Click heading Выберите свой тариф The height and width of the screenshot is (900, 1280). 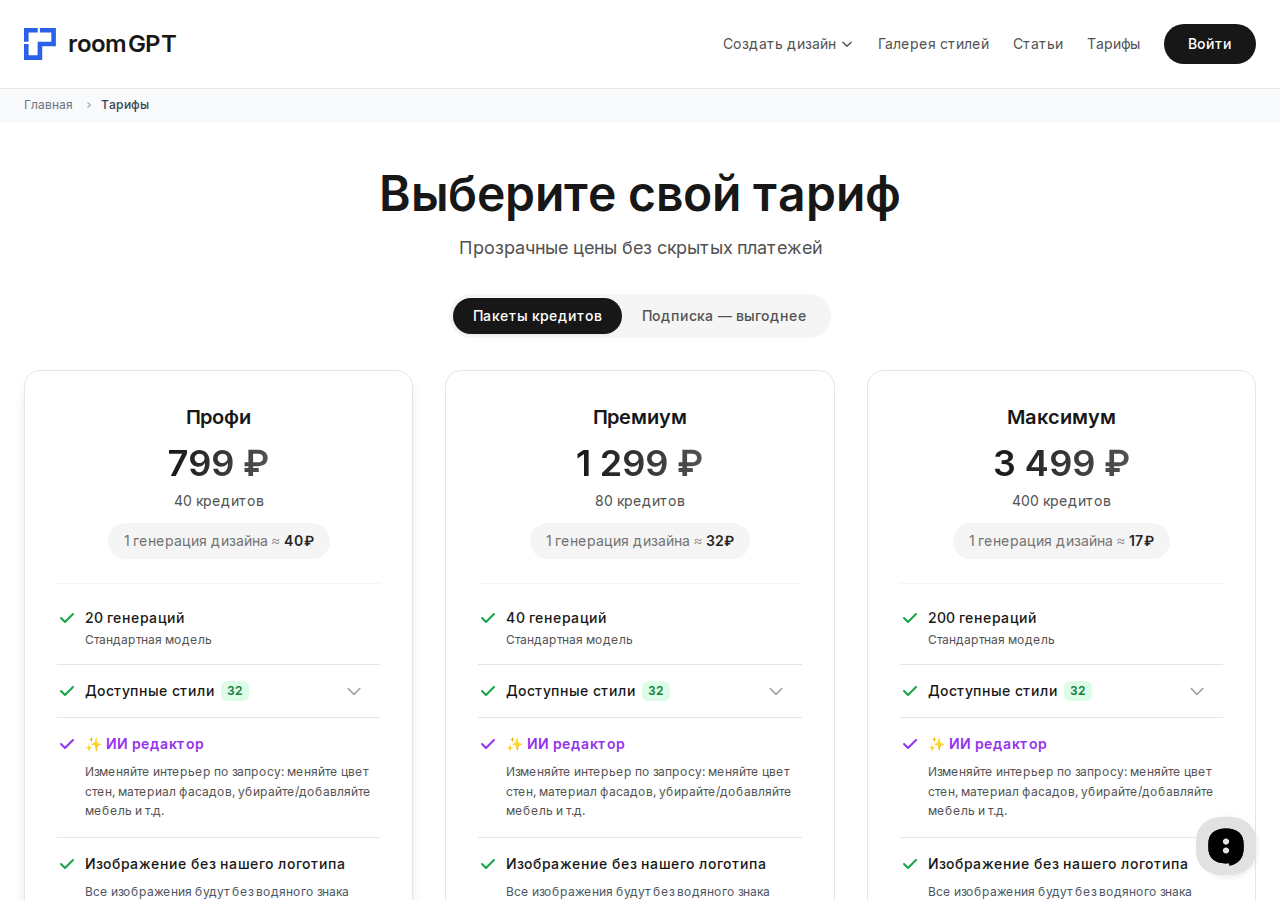pyautogui.click(x=640, y=193)
